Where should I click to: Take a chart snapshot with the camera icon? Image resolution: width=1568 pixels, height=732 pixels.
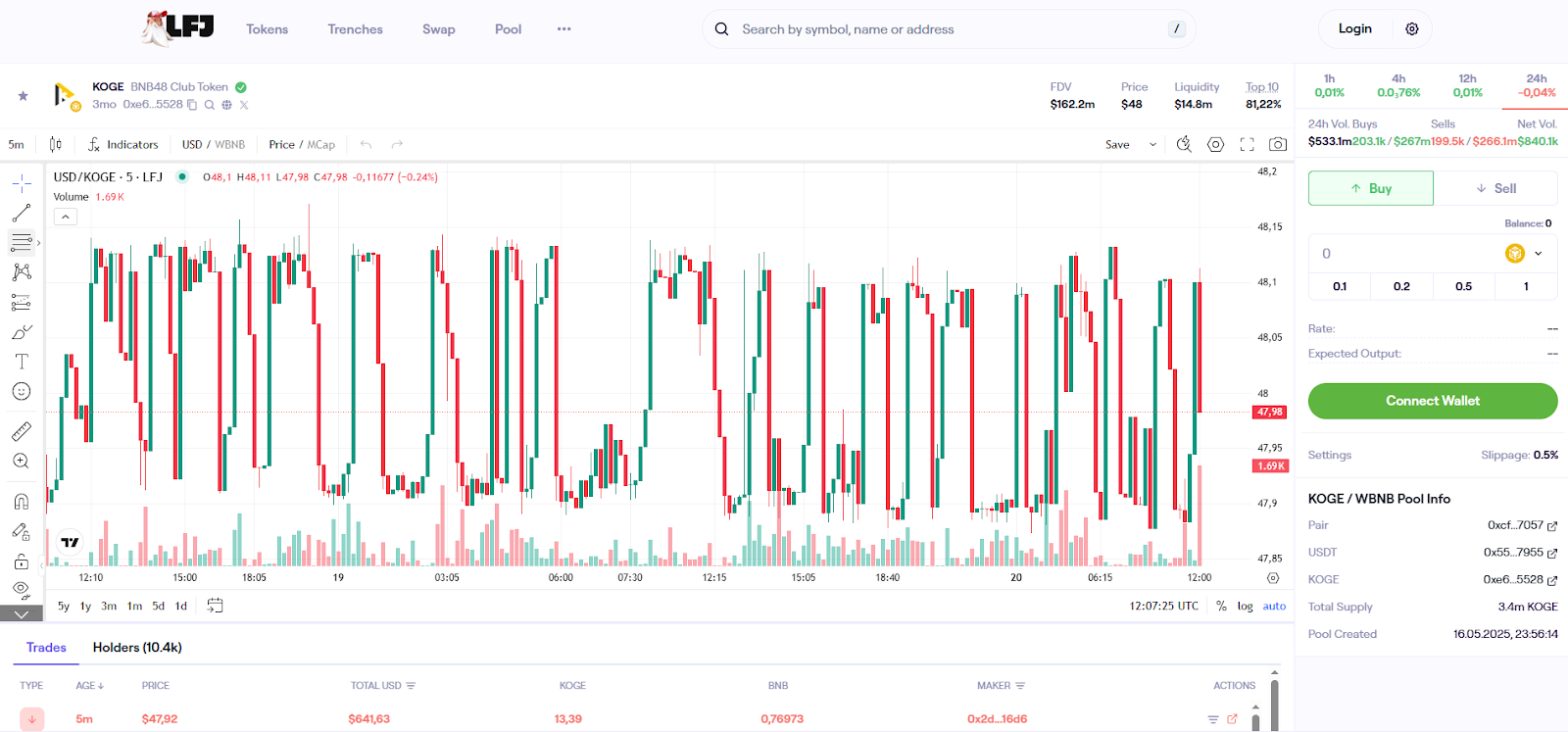pyautogui.click(x=1278, y=144)
